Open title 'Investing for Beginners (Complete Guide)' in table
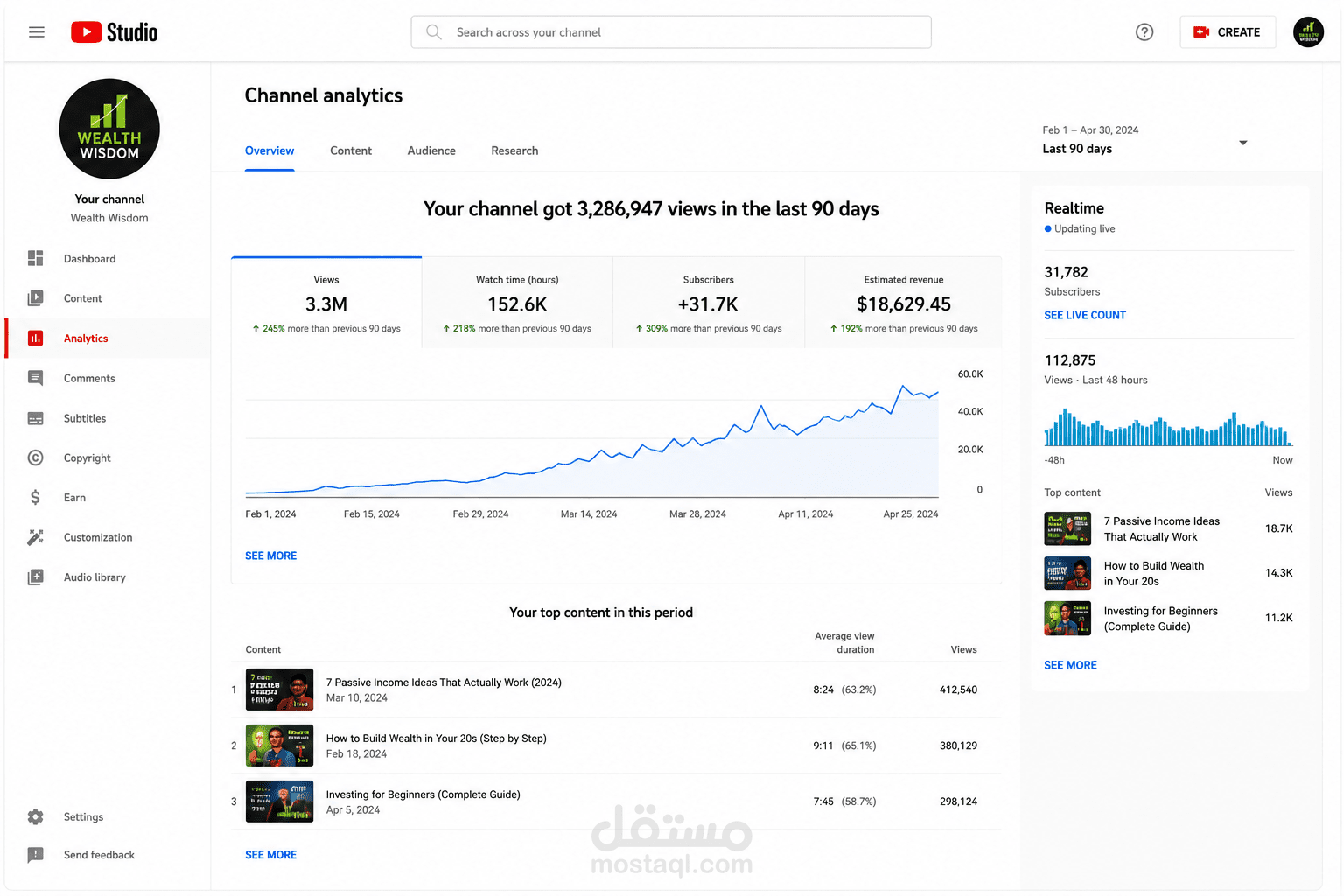 click(423, 794)
